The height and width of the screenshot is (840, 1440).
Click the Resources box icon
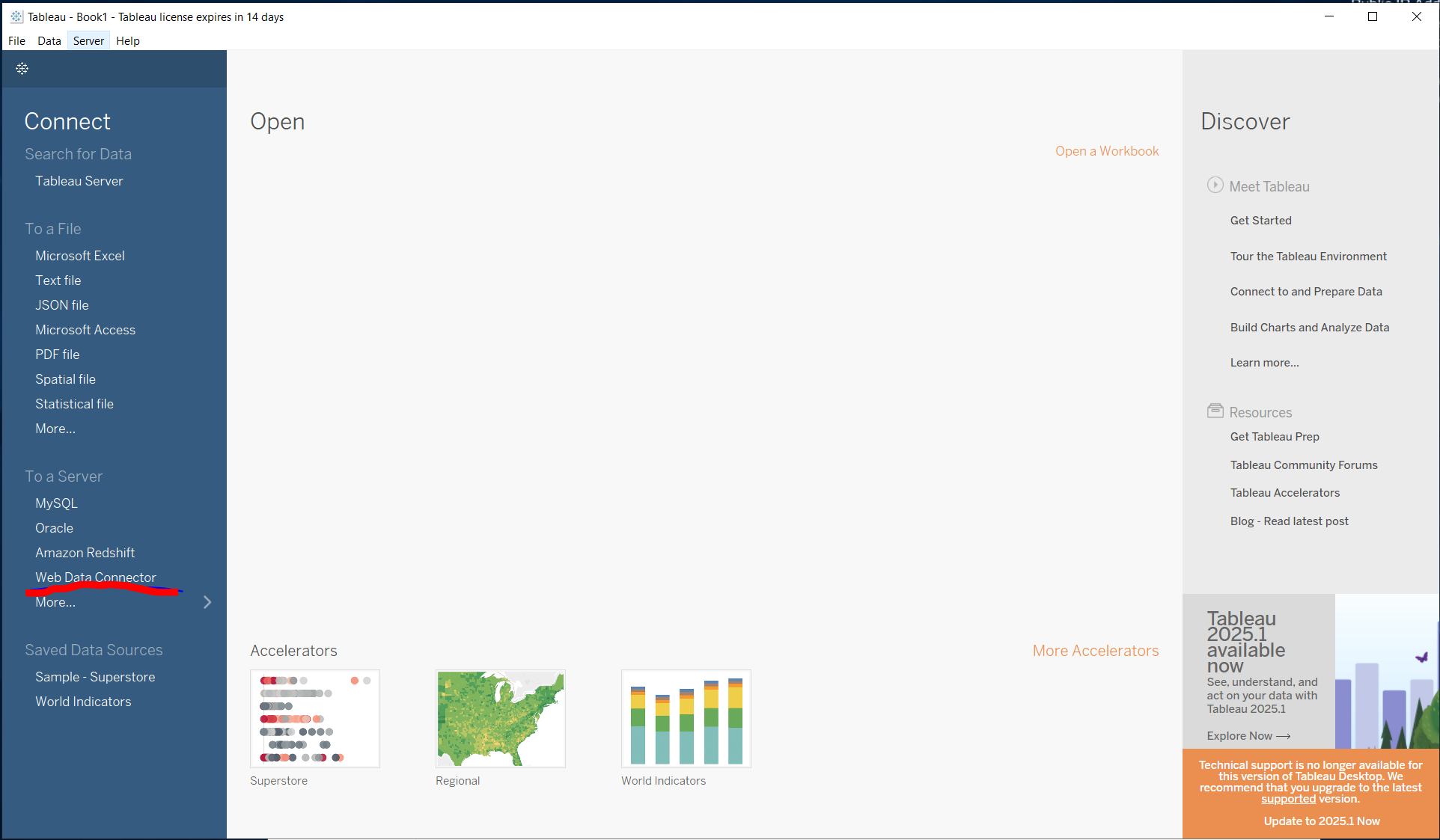click(1215, 411)
